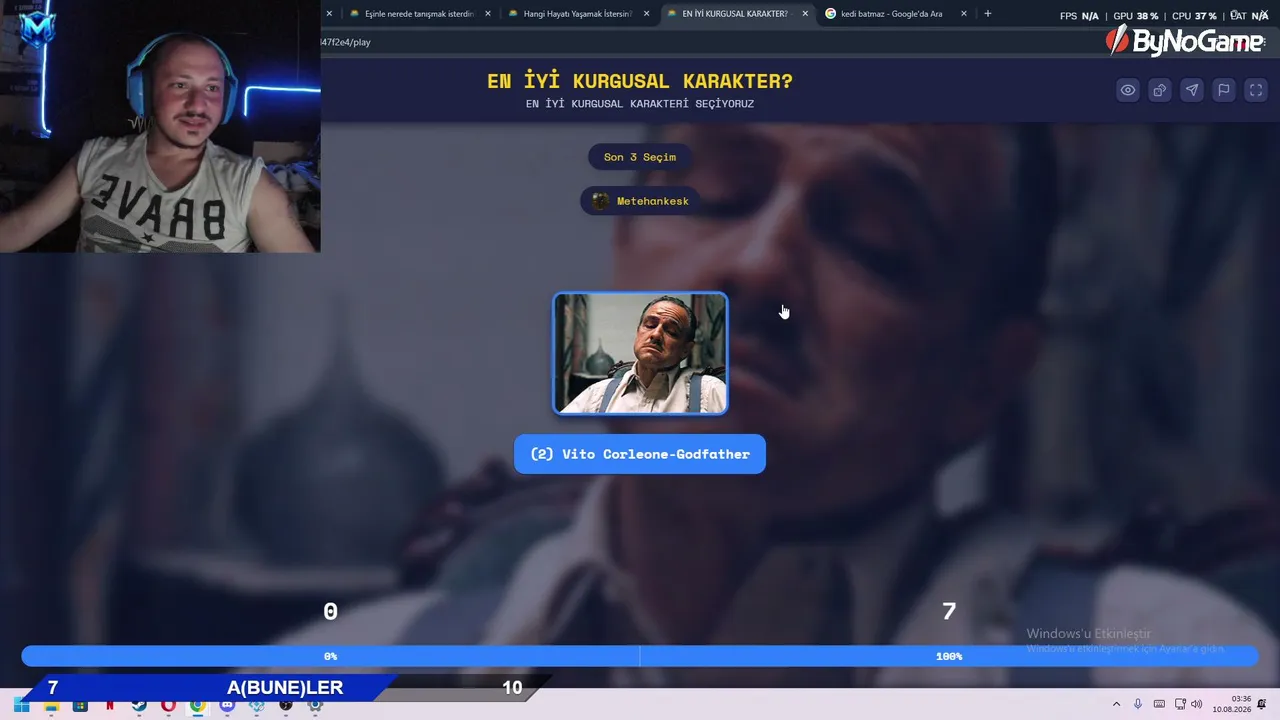Click the network icon in system tray
The width and height of the screenshot is (1280, 720).
point(1180,705)
